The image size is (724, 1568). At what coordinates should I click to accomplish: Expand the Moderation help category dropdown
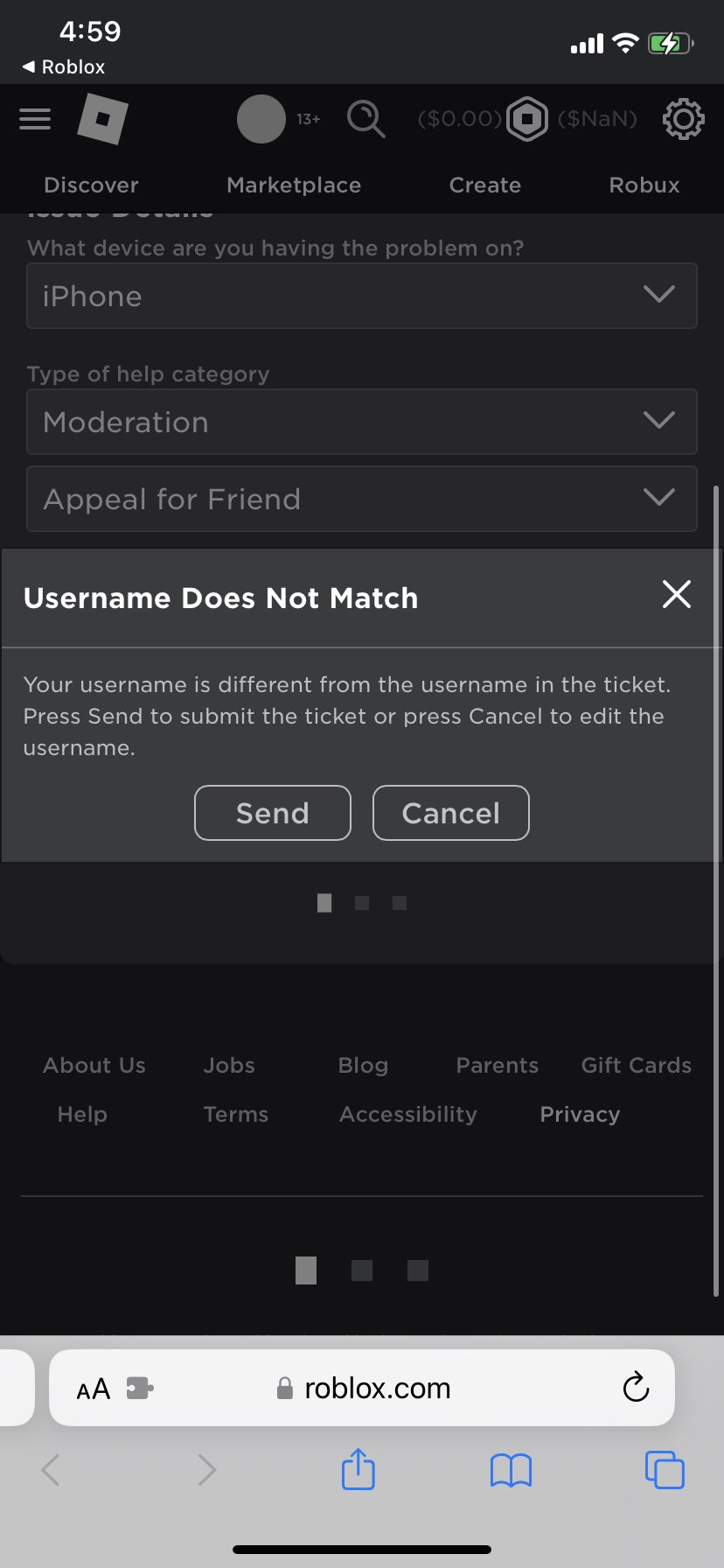[361, 422]
